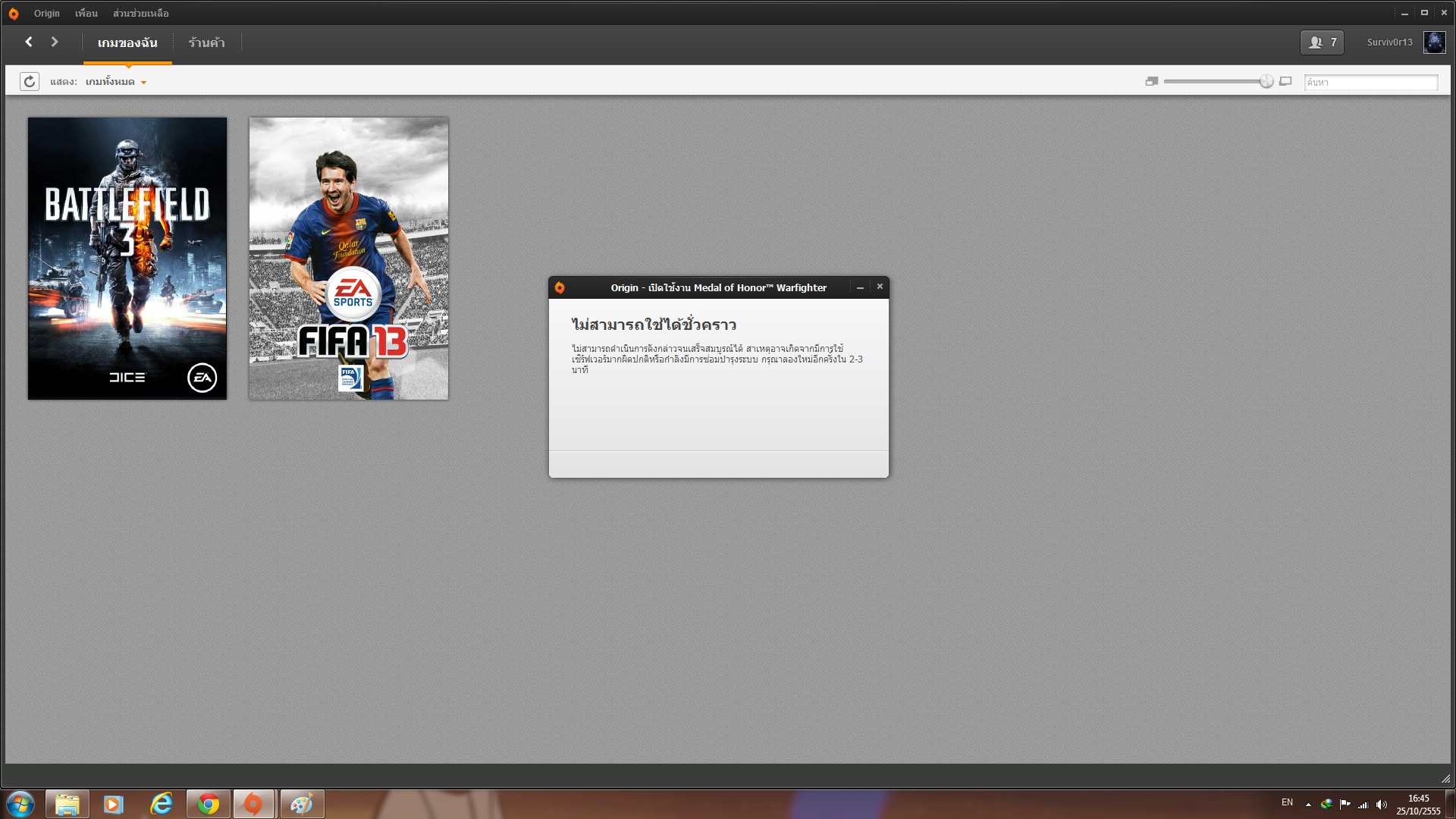The image size is (1456, 819).
Task: Open Internet Explorer from the taskbar
Action: pos(161,804)
